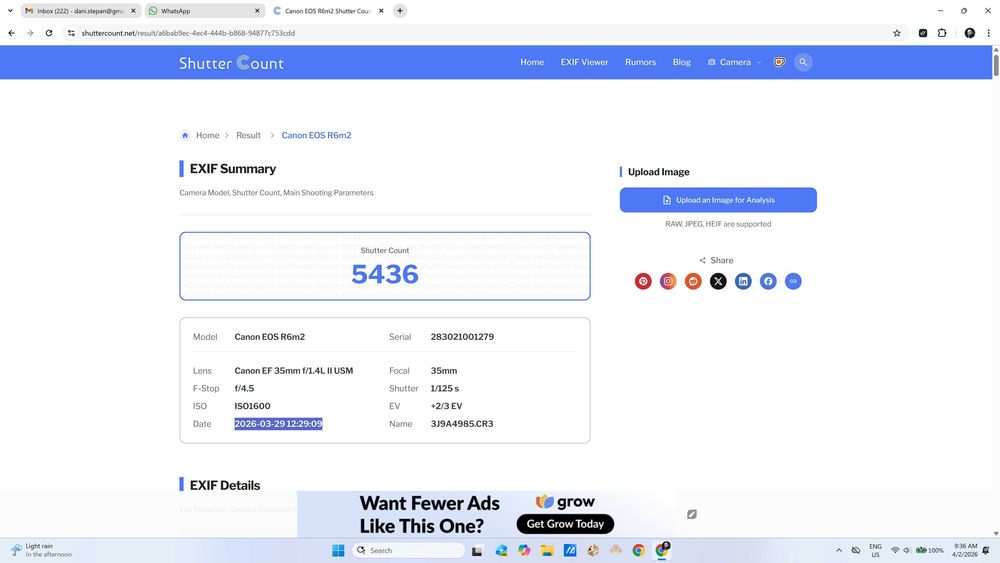Open the Home nav menu item

[532, 62]
